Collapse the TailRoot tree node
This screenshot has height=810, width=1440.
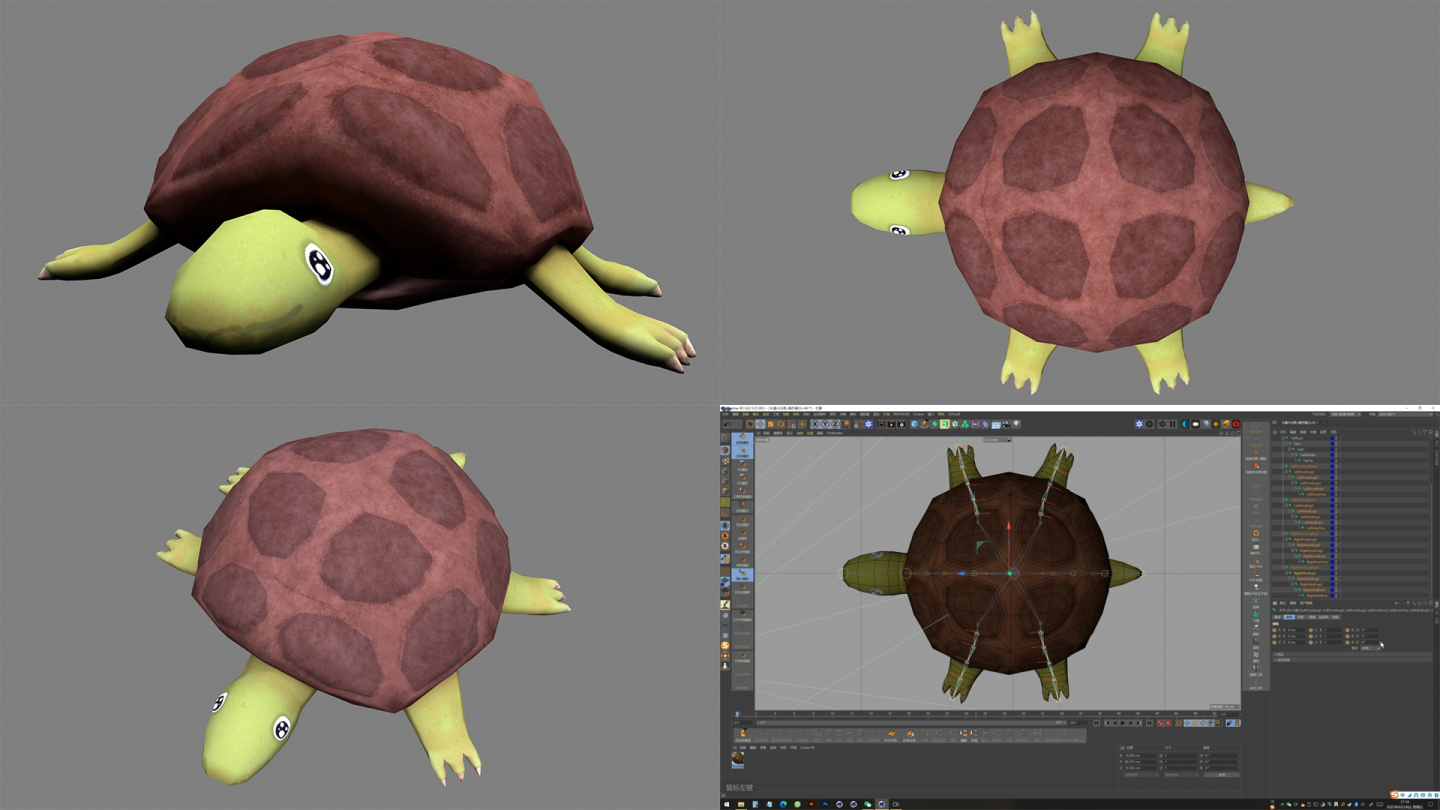point(1283,438)
